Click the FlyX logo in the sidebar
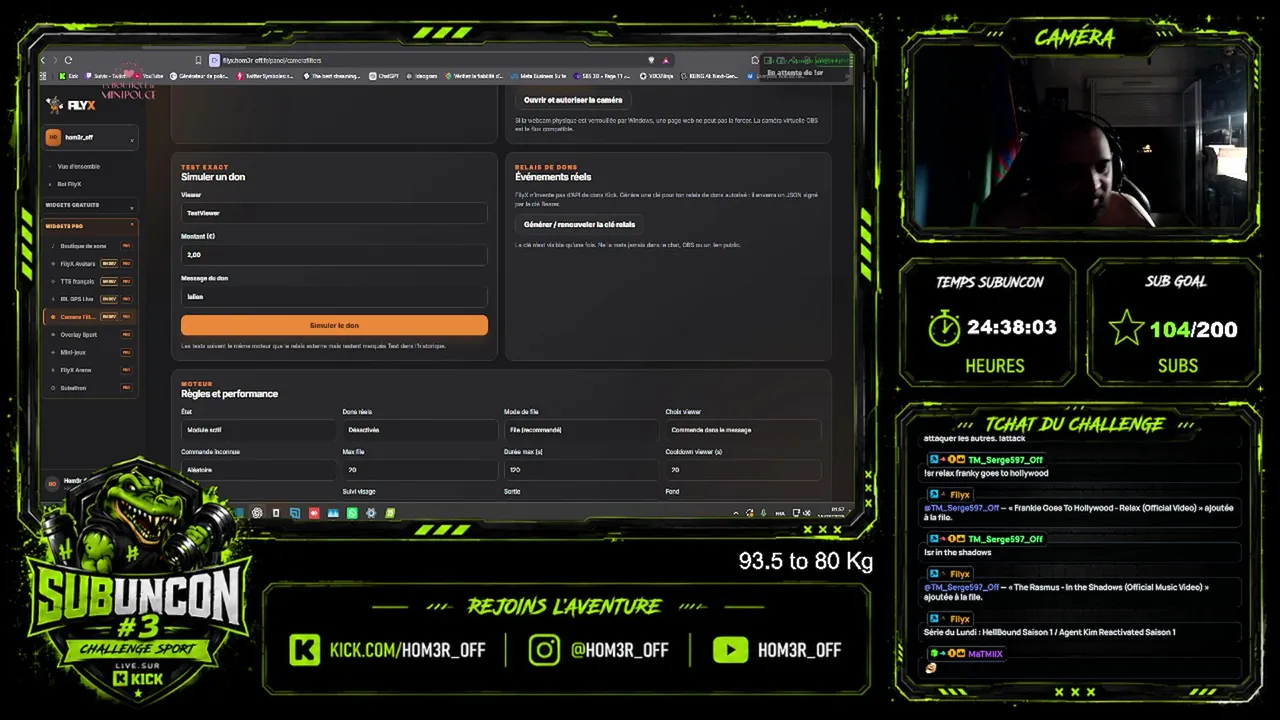The image size is (1280, 720). pos(70,105)
